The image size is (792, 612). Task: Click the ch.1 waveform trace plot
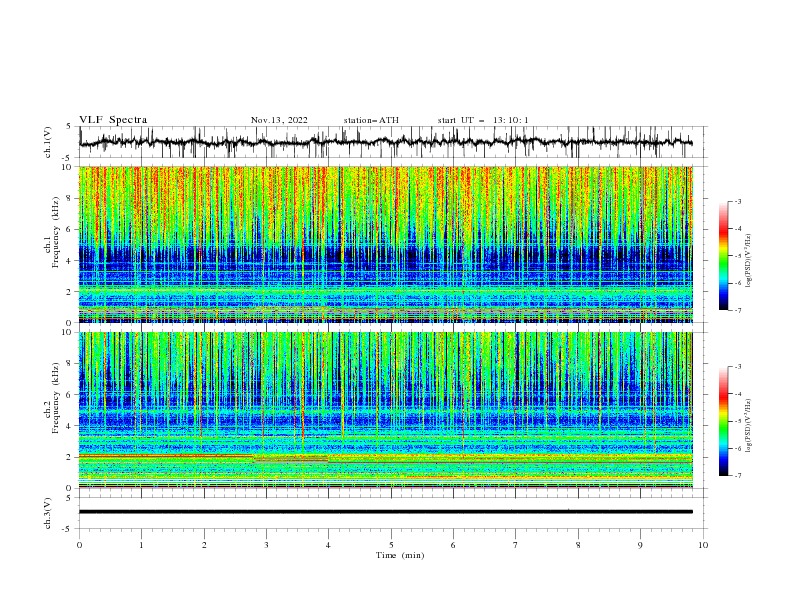point(386,142)
